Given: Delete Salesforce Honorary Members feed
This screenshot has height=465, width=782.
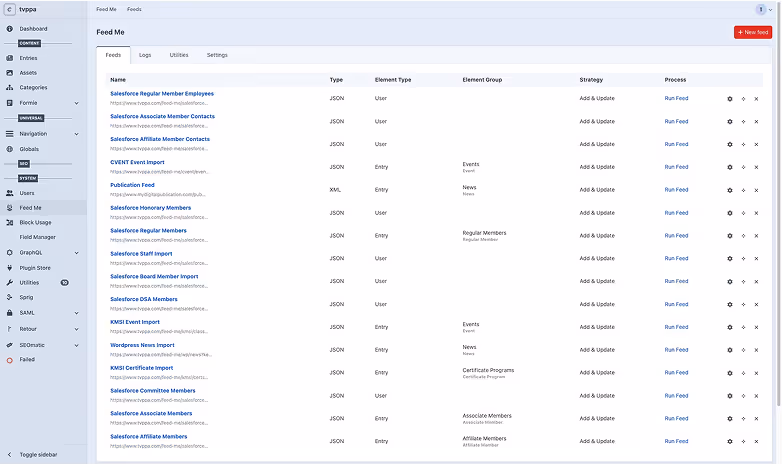Looking at the screenshot, I should (x=756, y=213).
